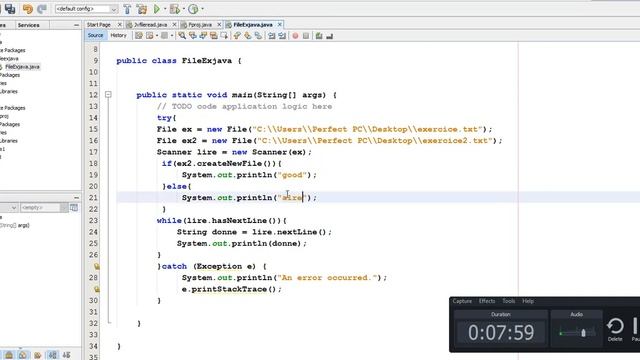The width and height of the screenshot is (640, 360).
Task: Open the recorder Capture menu
Action: pos(462,301)
